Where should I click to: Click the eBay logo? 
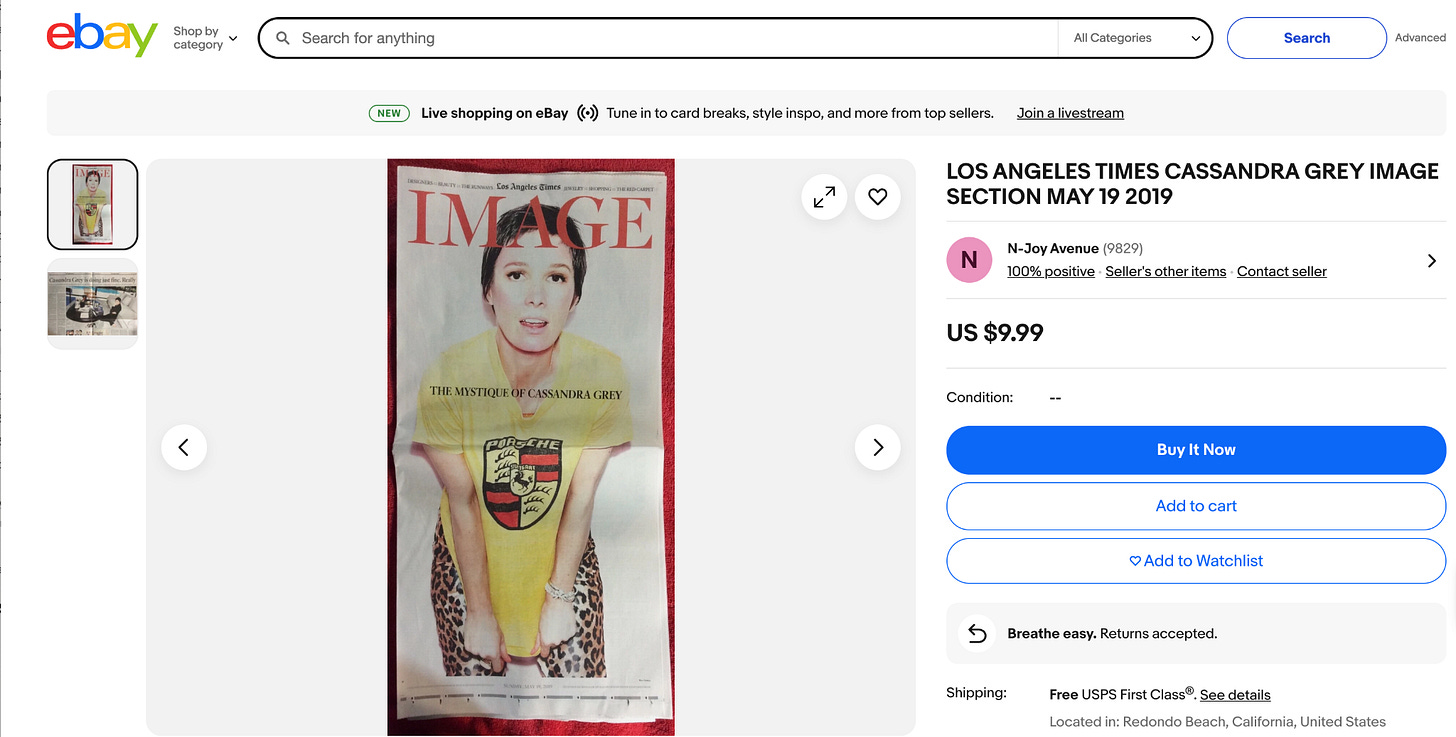tap(102, 37)
